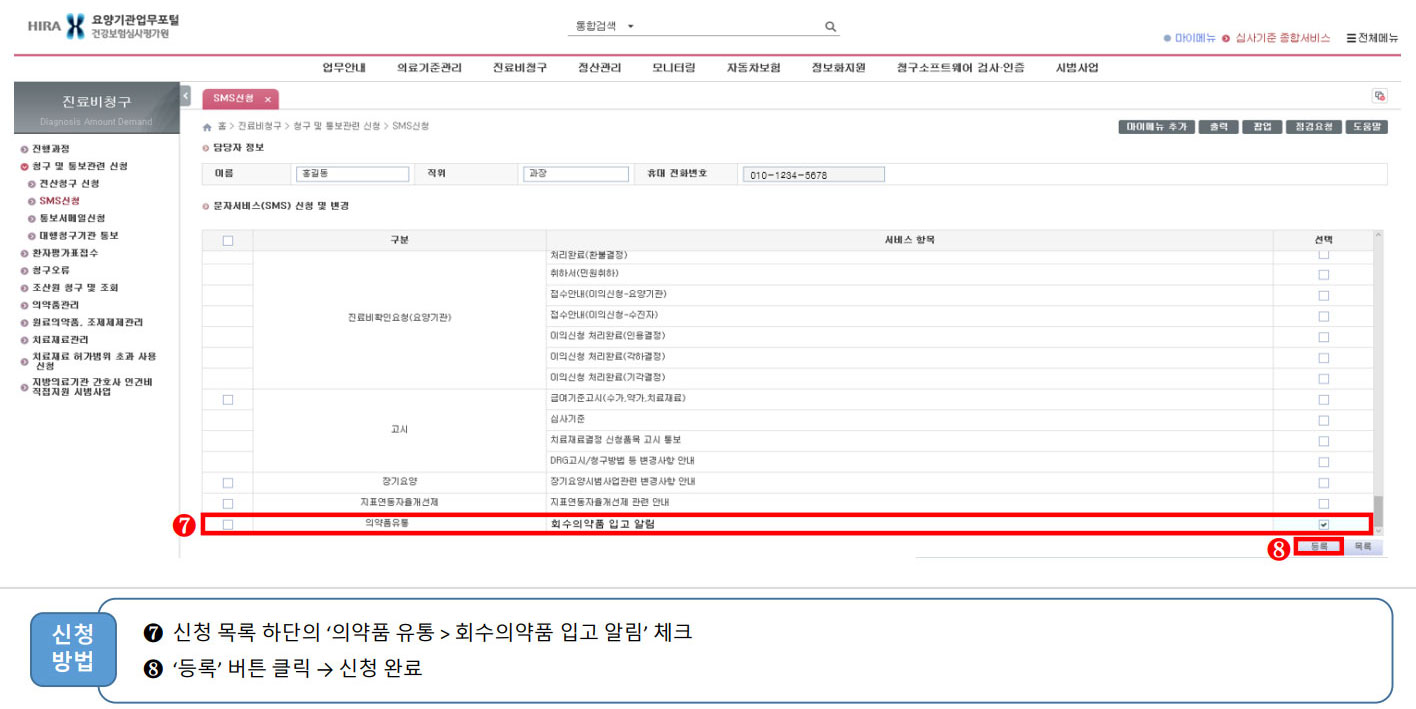
Task: Collapse the left sidebar with arrow handle
Action: point(185,95)
